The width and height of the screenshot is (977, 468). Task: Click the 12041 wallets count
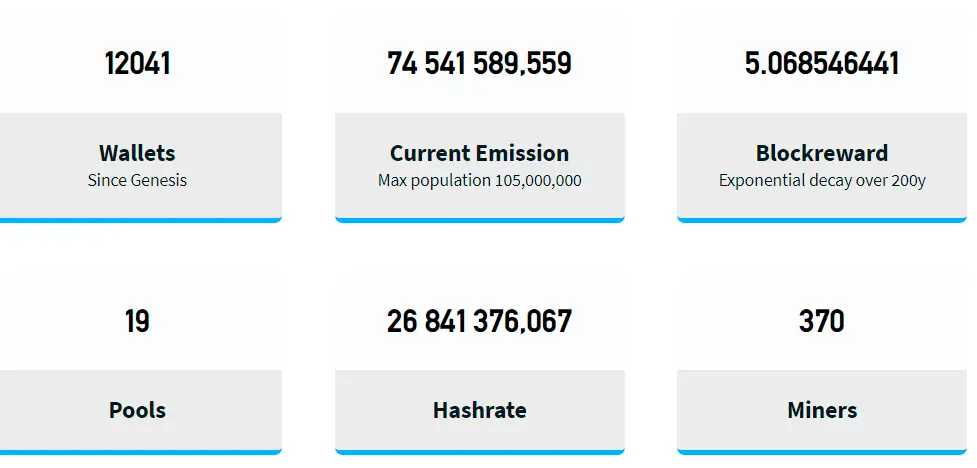tap(137, 64)
